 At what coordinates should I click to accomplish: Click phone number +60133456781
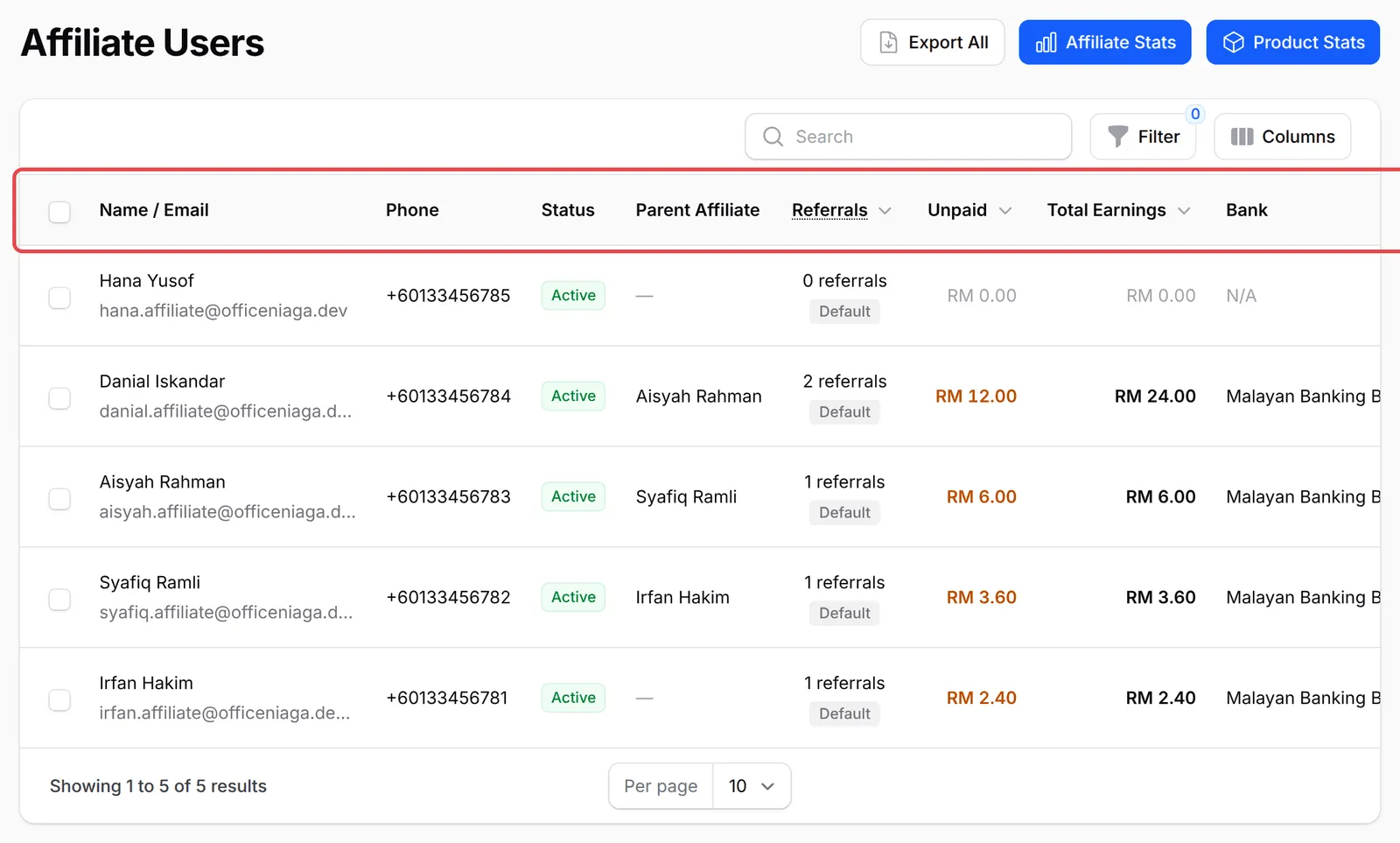pos(447,699)
